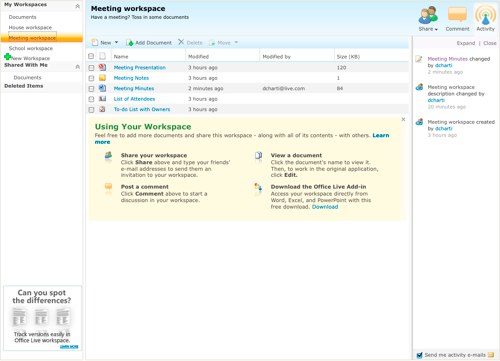Click the View a document tip icon

click(x=258, y=155)
